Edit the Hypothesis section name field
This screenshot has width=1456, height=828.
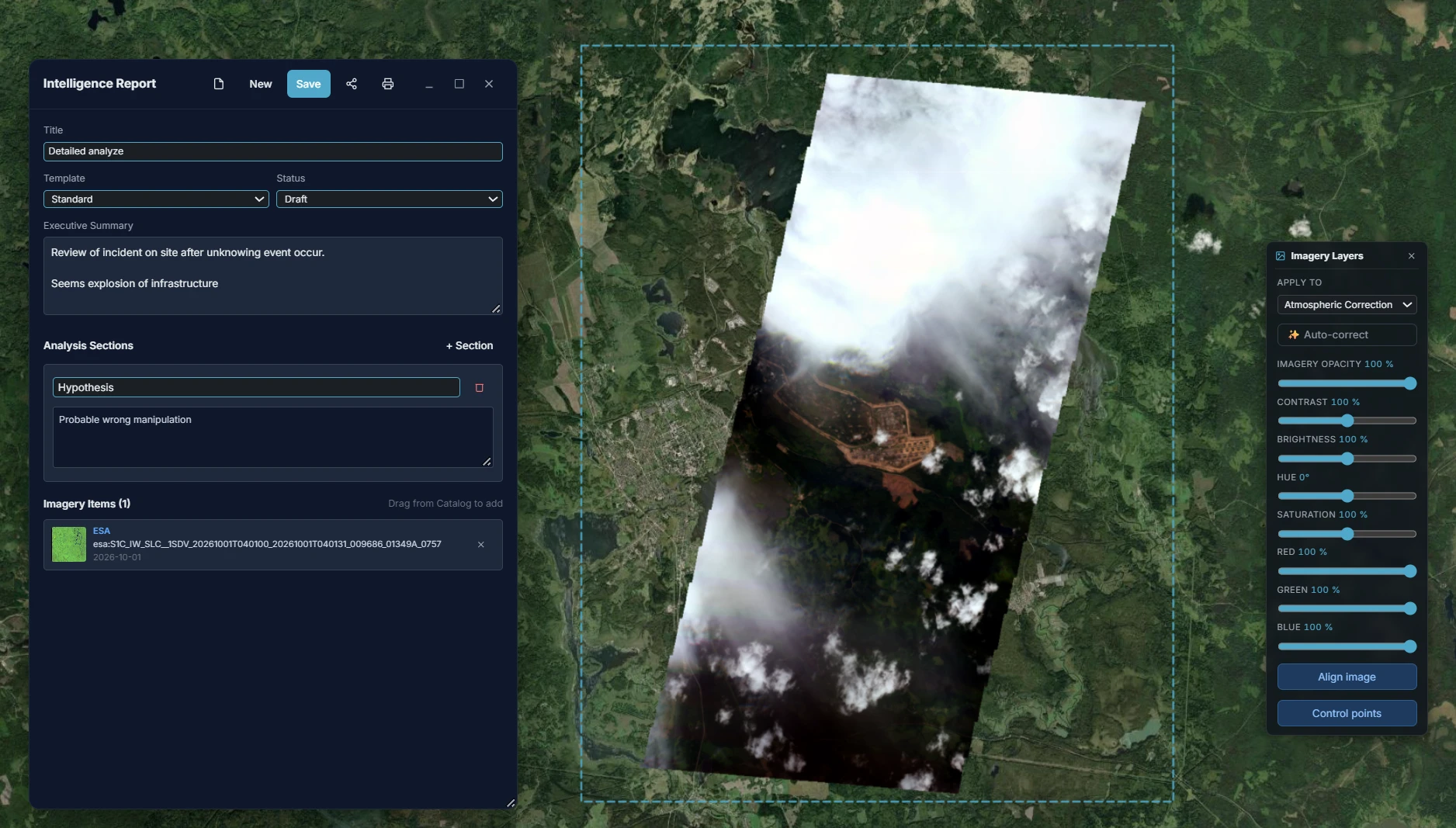[x=256, y=387]
